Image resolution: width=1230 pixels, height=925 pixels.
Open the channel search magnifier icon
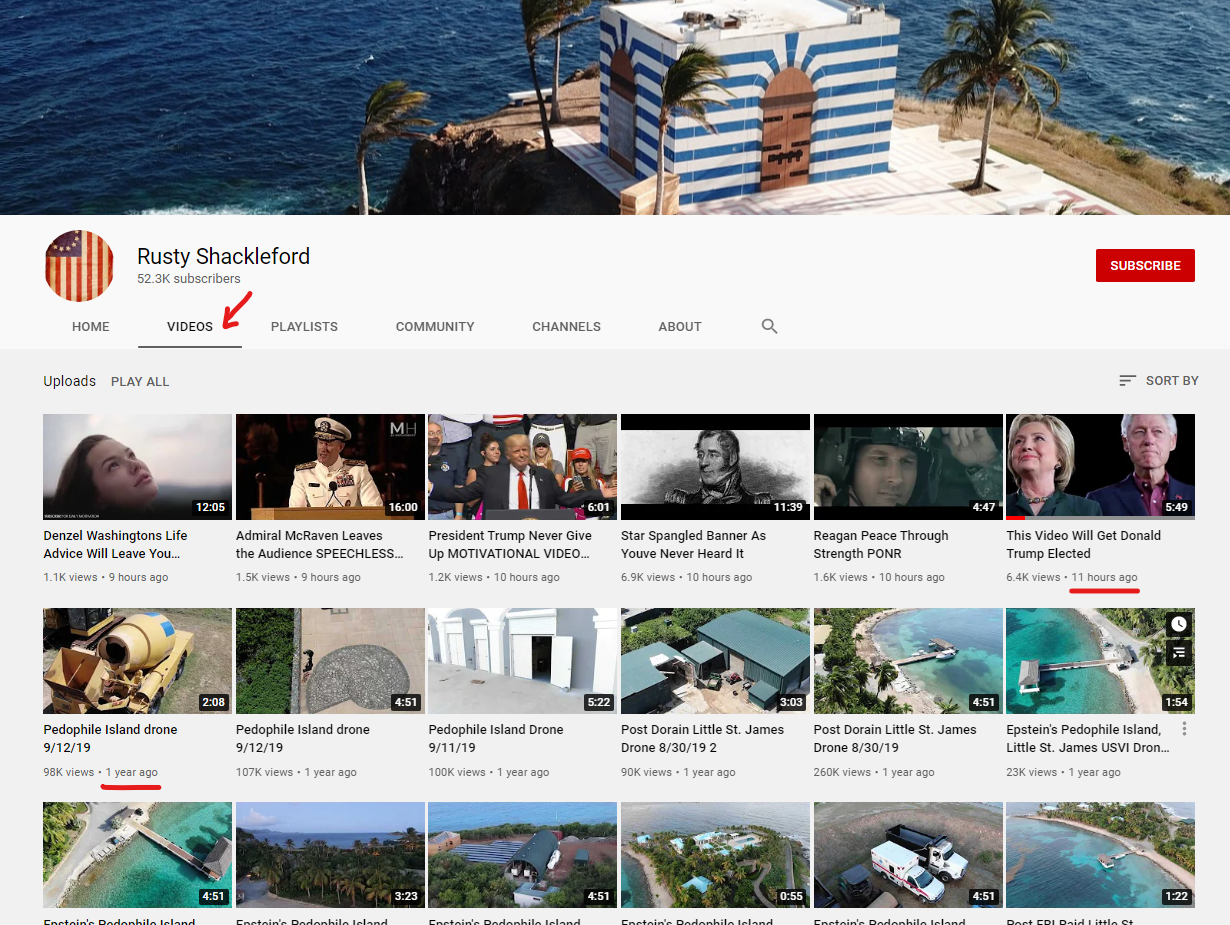(x=769, y=326)
